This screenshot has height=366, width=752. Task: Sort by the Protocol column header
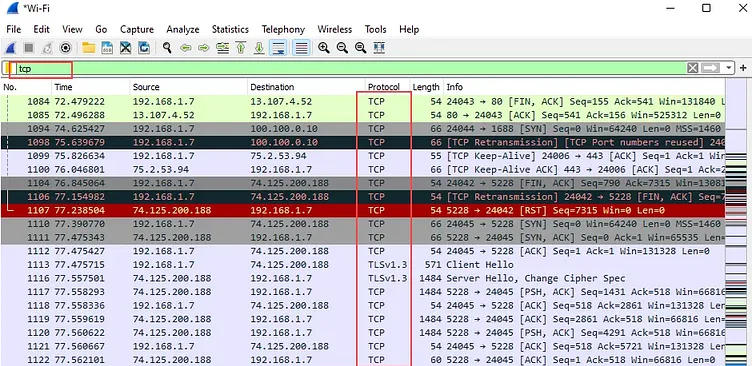click(387, 87)
